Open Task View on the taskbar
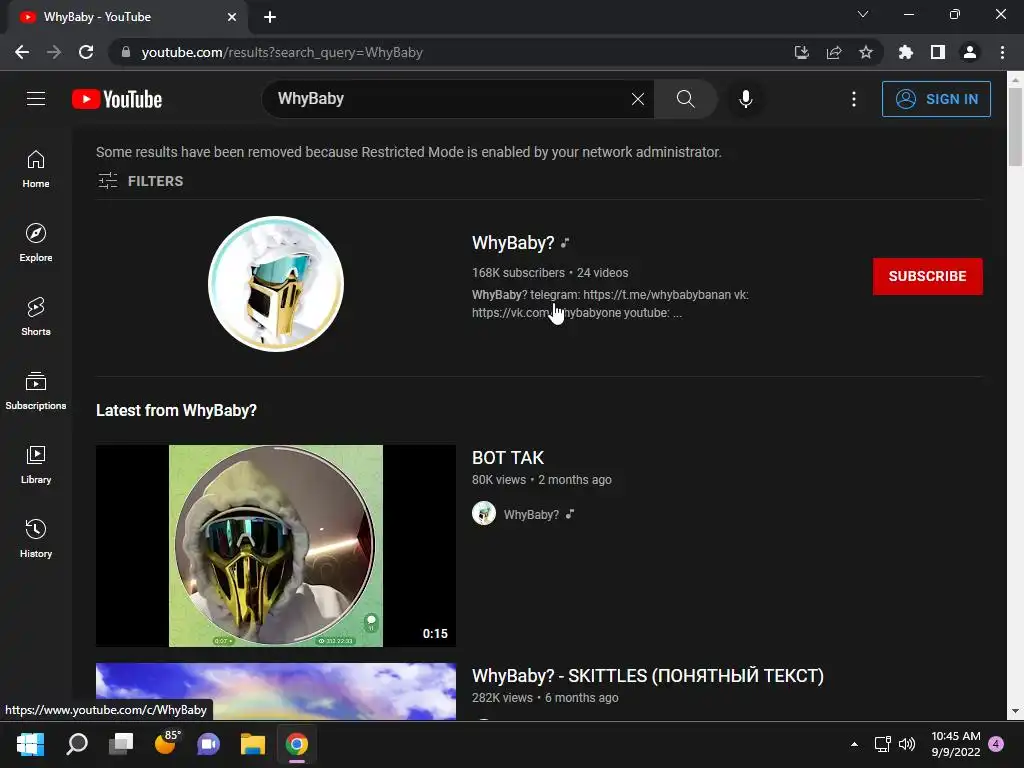The image size is (1024, 768). click(x=121, y=744)
